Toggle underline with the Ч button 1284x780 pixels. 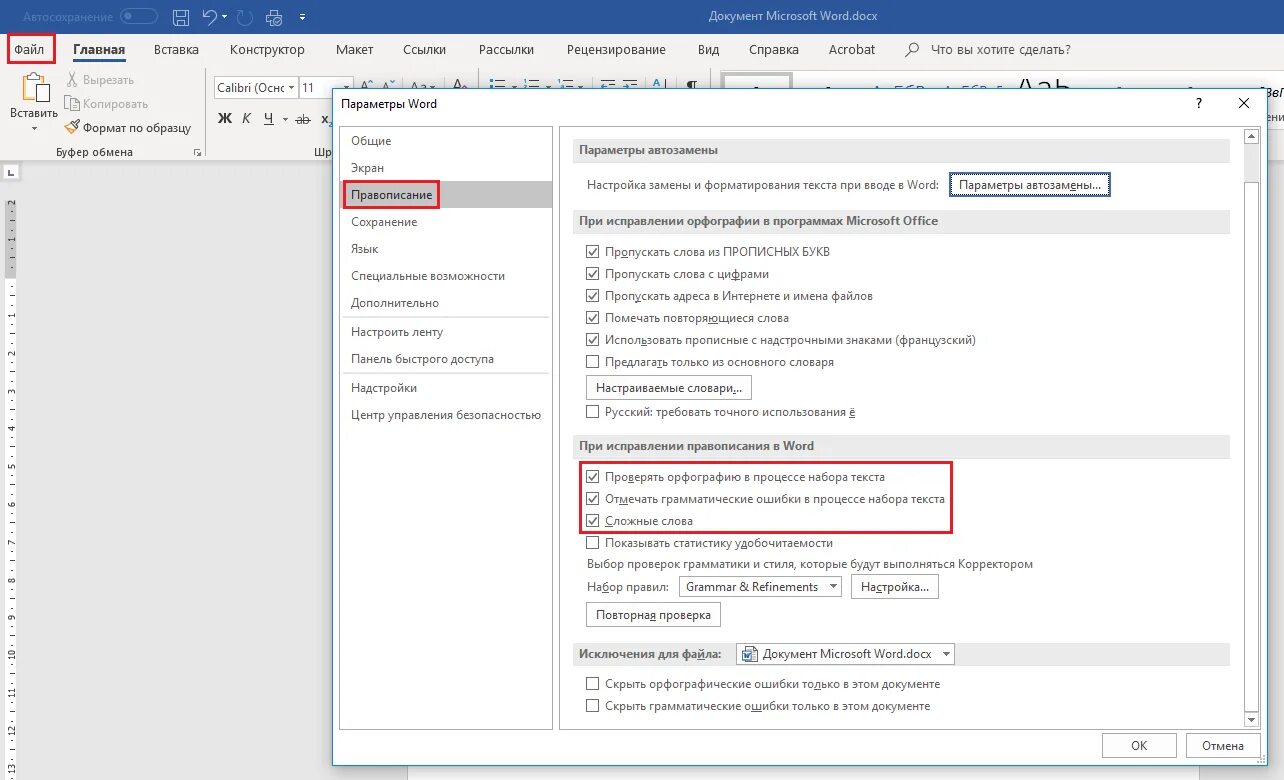pyautogui.click(x=268, y=118)
